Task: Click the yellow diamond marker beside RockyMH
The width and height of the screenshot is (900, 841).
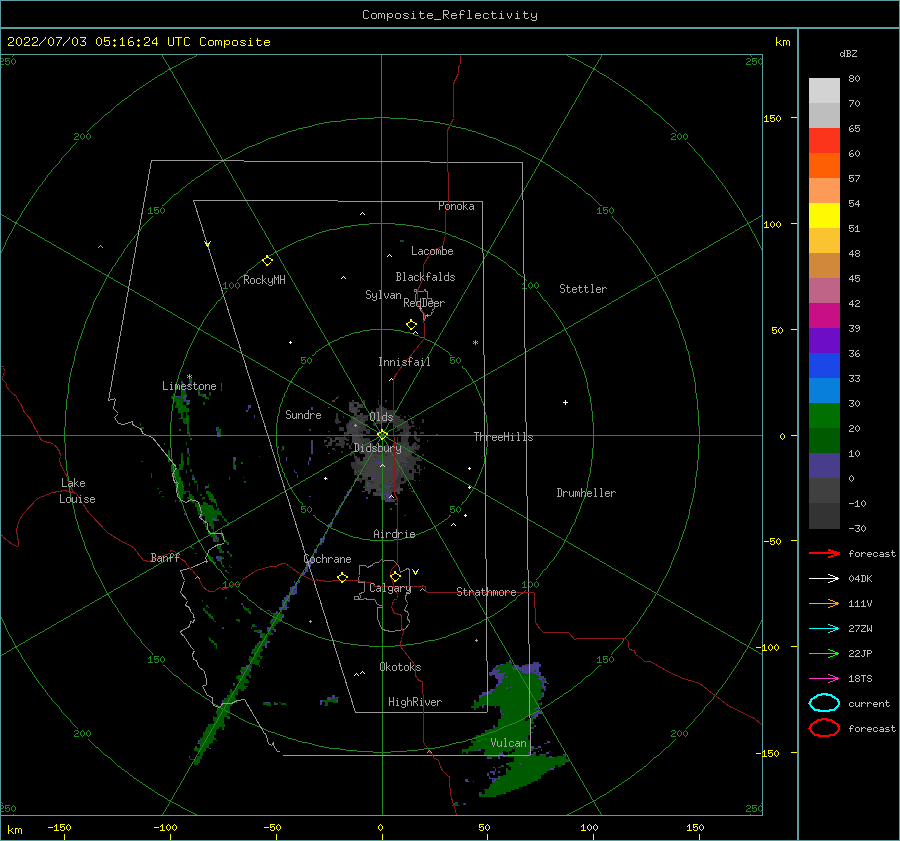Action: tap(267, 261)
